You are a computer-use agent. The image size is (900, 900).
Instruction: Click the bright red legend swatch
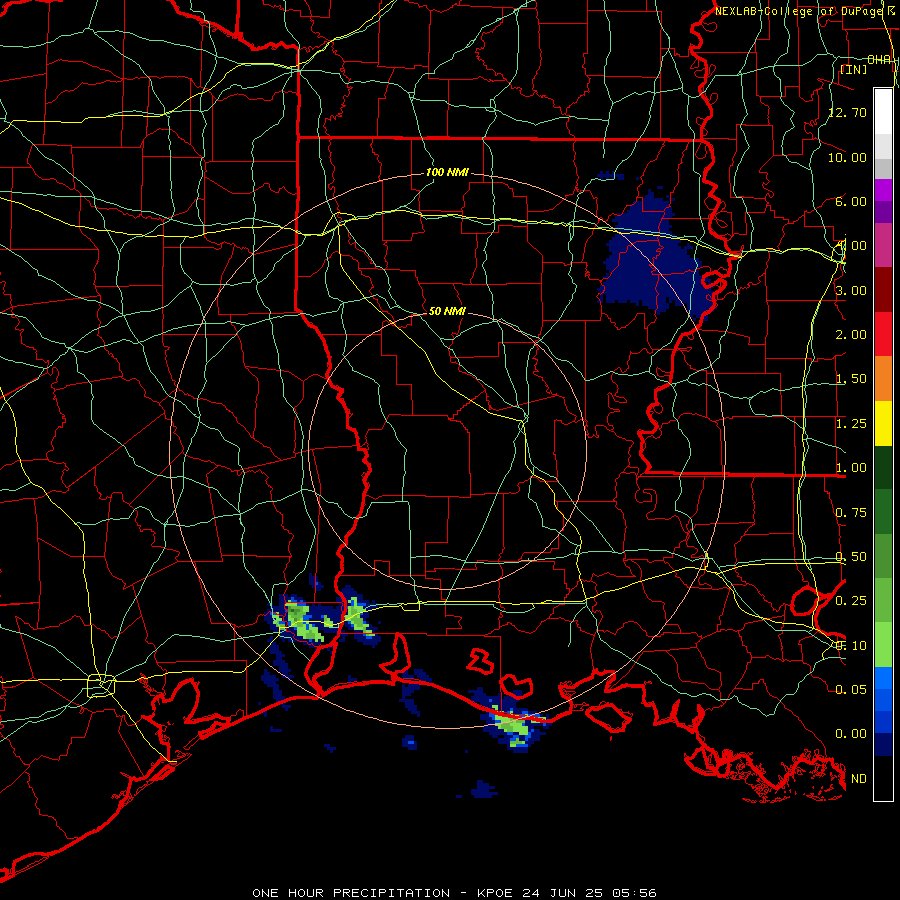tap(883, 334)
